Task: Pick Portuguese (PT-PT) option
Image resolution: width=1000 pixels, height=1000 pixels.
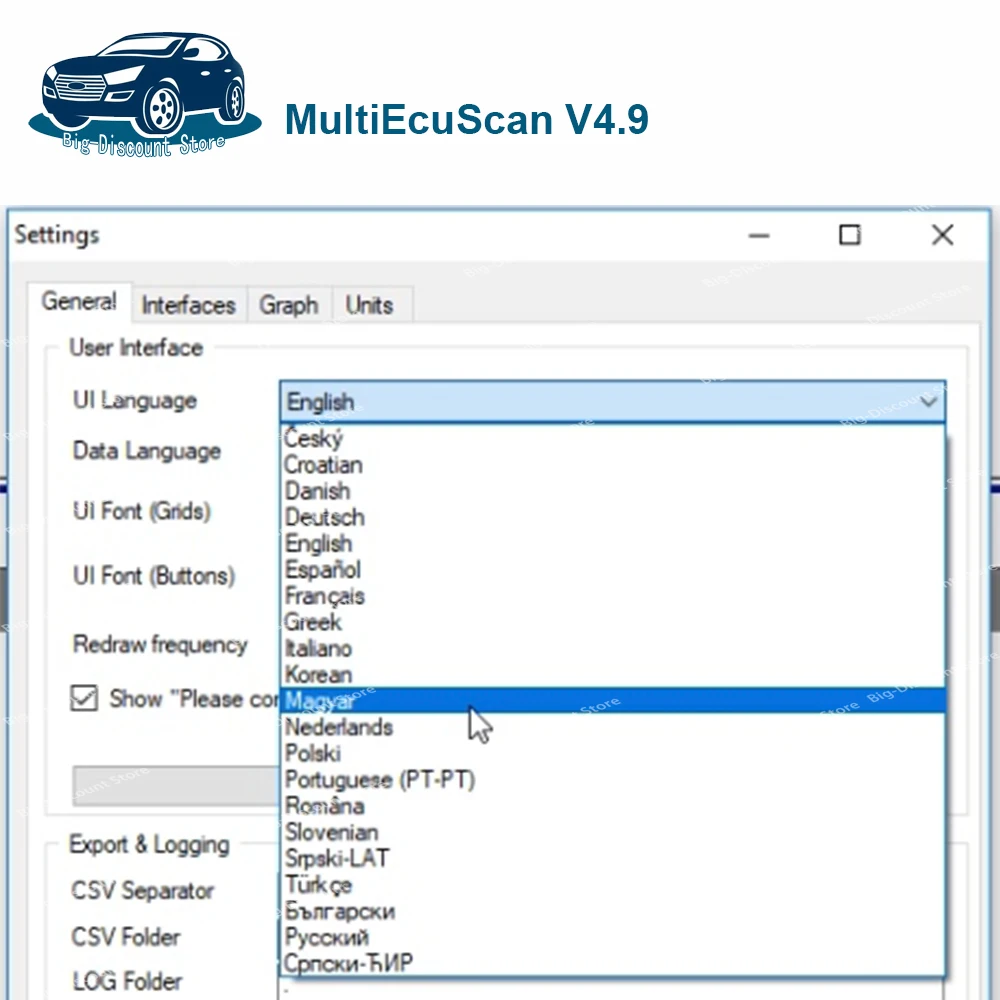Action: click(x=612, y=779)
